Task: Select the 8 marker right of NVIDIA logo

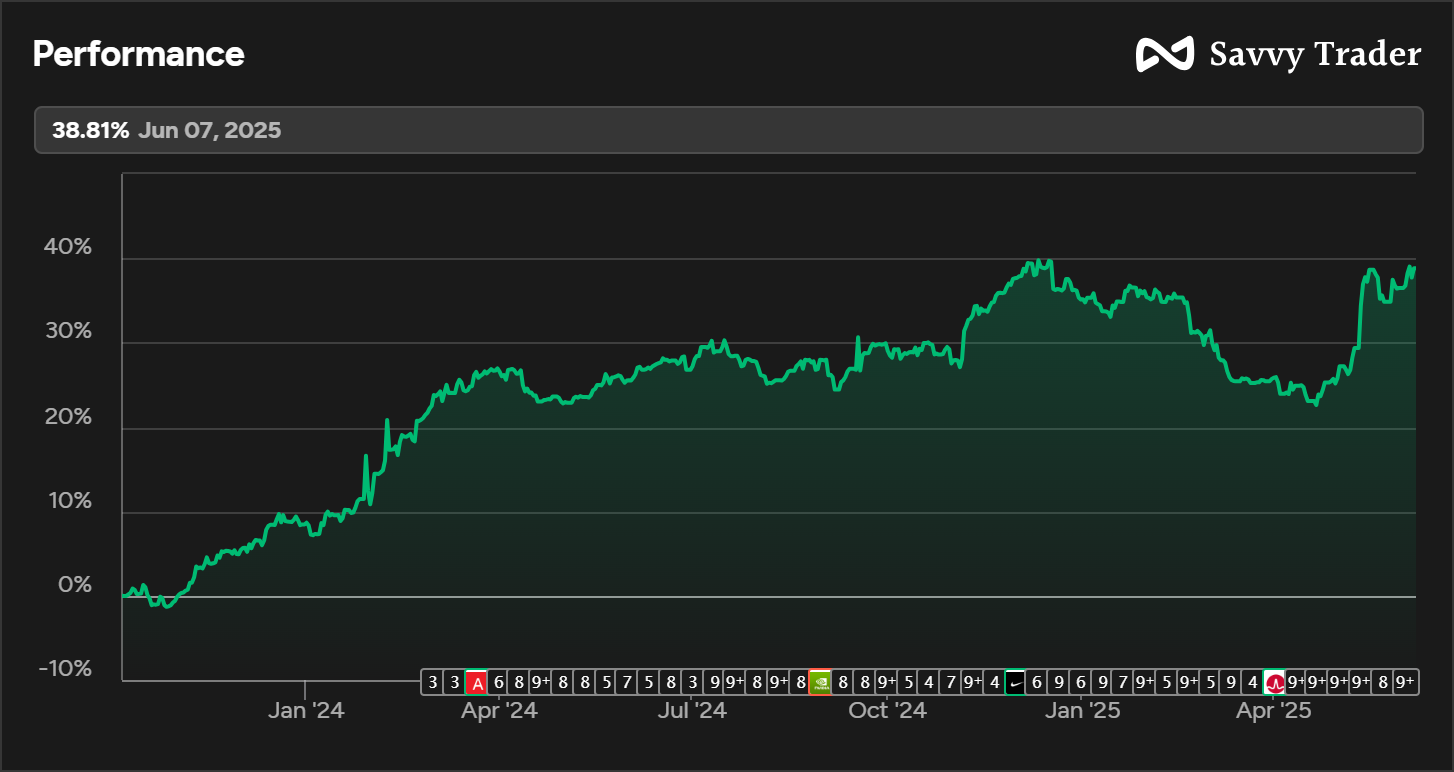Action: [843, 683]
